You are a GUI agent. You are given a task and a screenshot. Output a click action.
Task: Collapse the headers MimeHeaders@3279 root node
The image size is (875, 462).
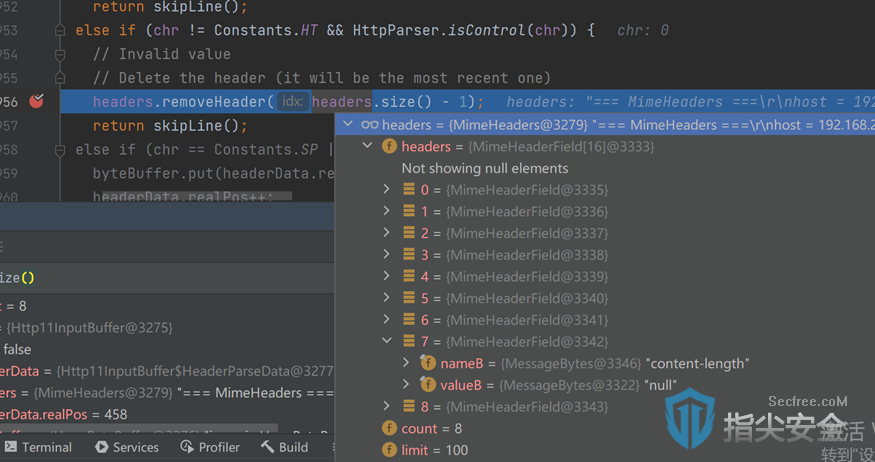click(348, 124)
